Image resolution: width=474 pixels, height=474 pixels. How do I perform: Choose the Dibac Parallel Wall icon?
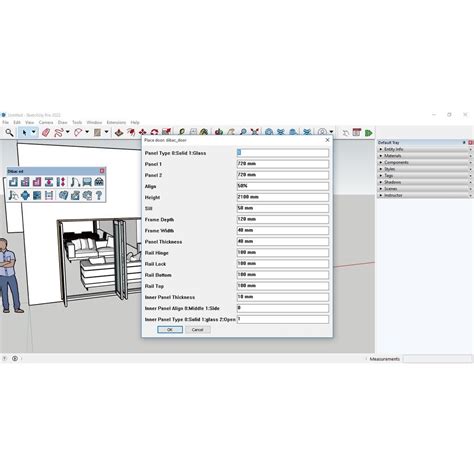[x=25, y=182]
